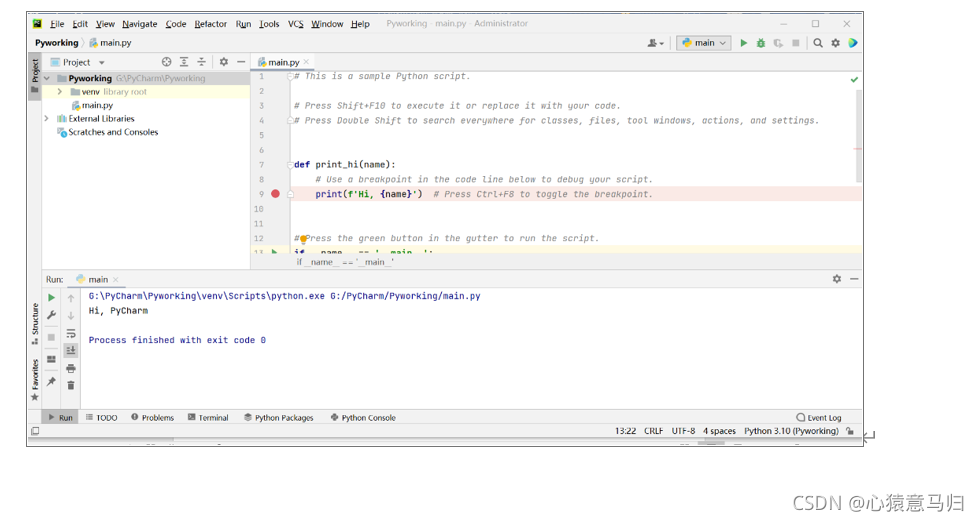Screen dimensions: 979x521
Task: Open Search Everywhere magnifier icon
Action: (818, 43)
